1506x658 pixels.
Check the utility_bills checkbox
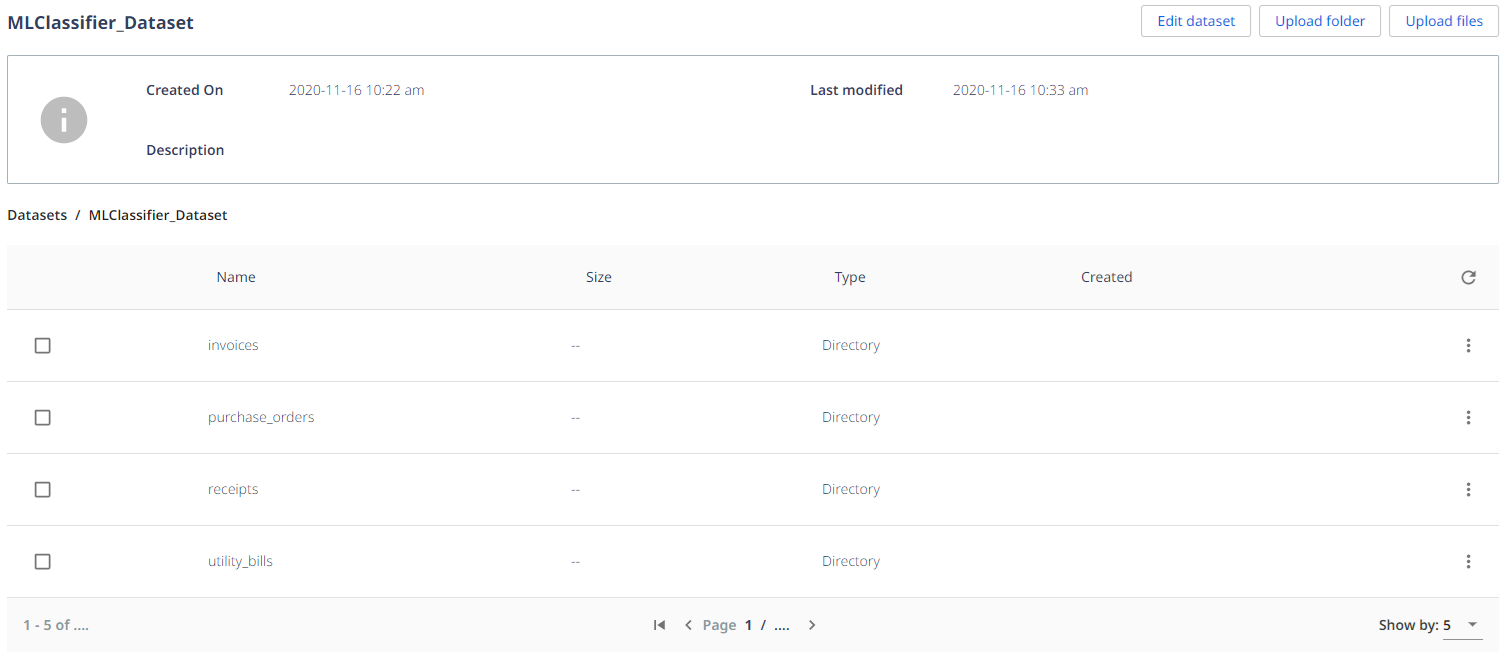42,561
